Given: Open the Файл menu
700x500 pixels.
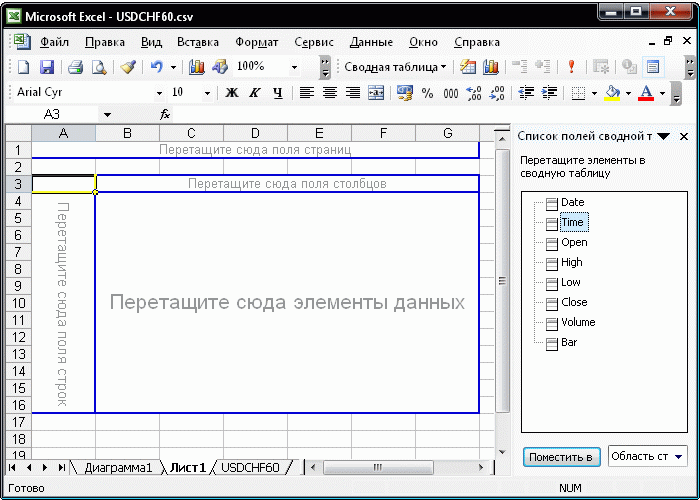Looking at the screenshot, I should point(54,42).
